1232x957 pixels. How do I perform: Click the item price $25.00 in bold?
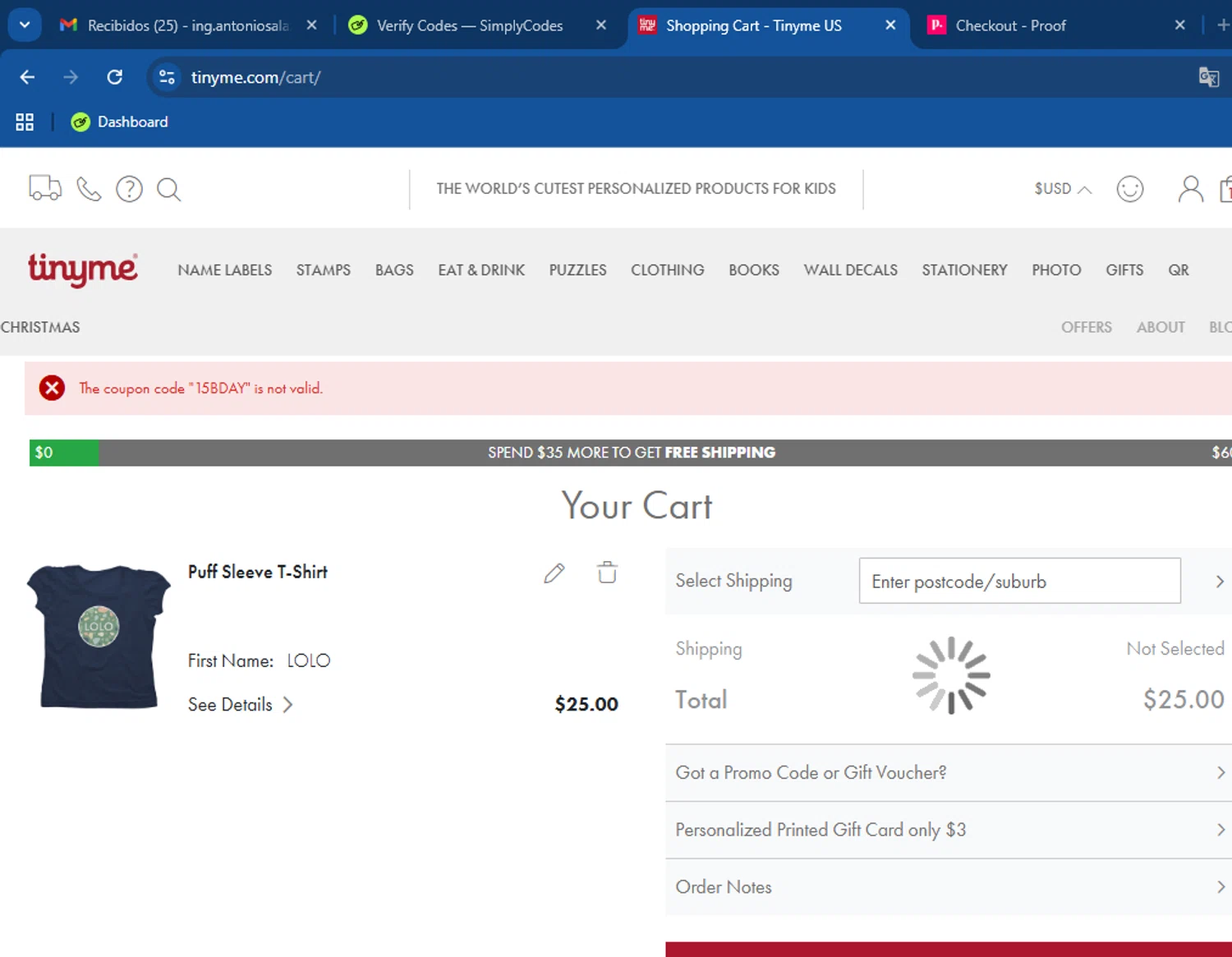[586, 704]
